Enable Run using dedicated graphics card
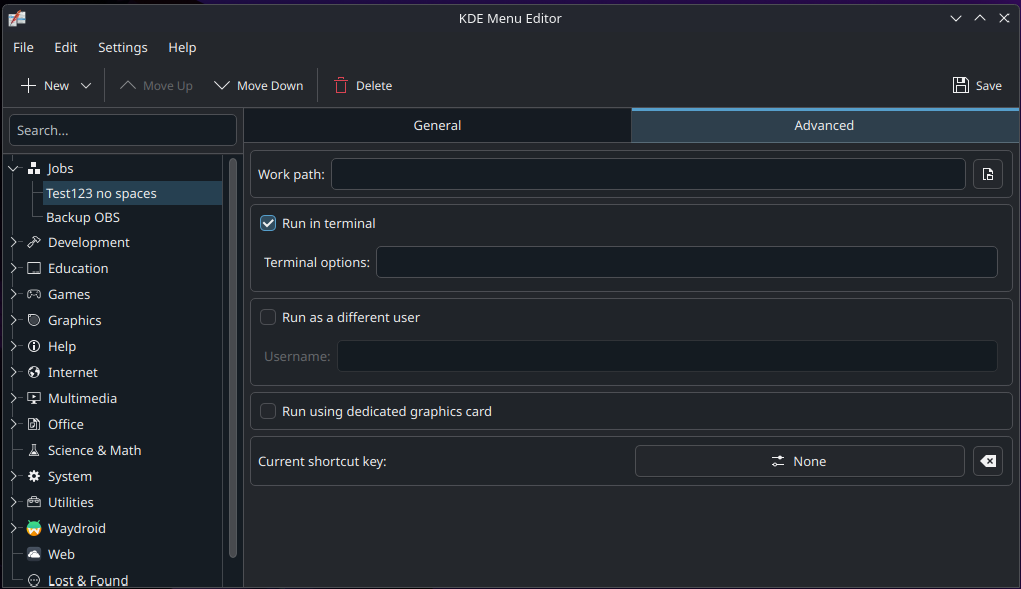The image size is (1021, 589). (267, 410)
